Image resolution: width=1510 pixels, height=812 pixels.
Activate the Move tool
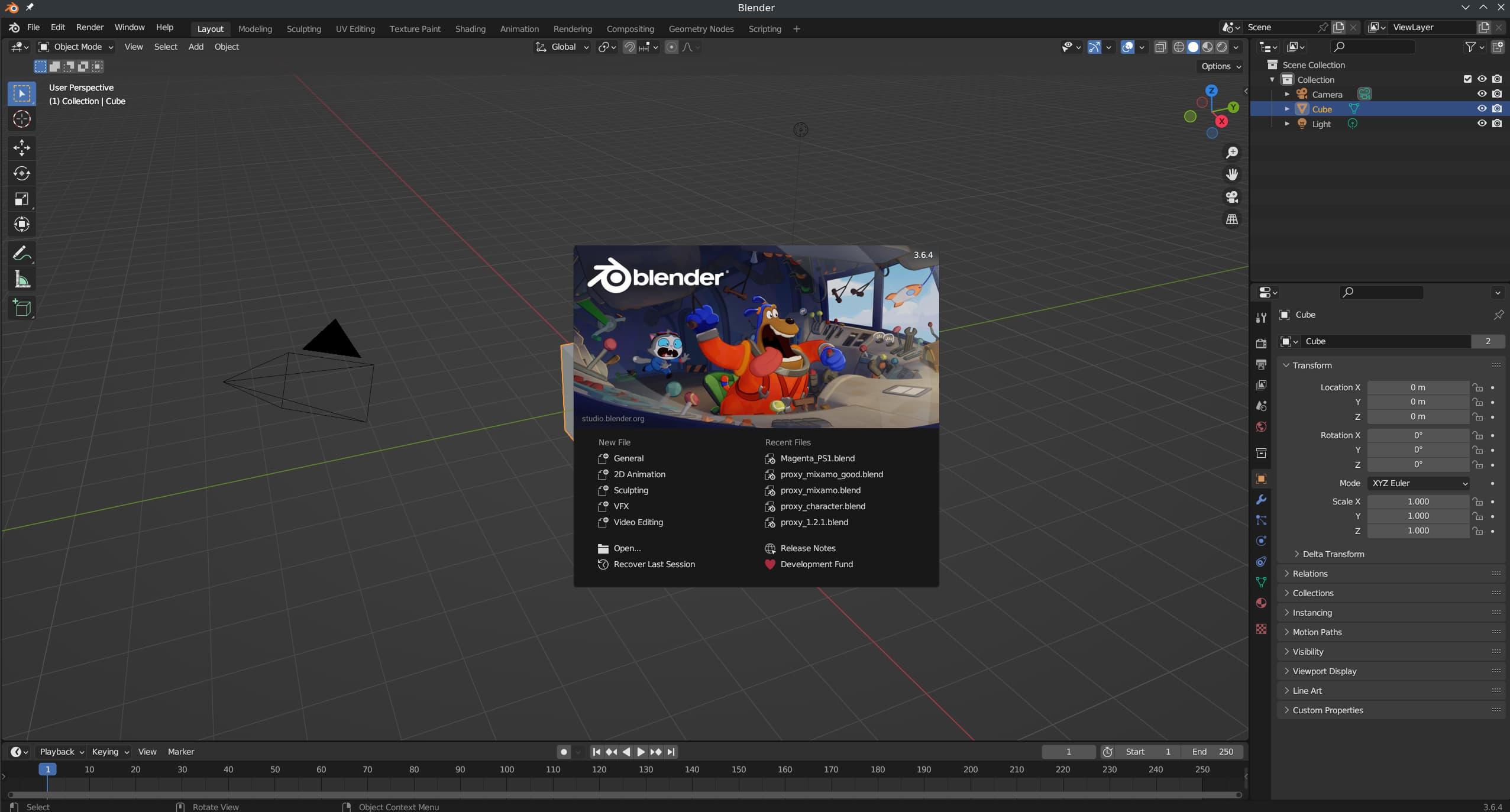pyautogui.click(x=22, y=148)
